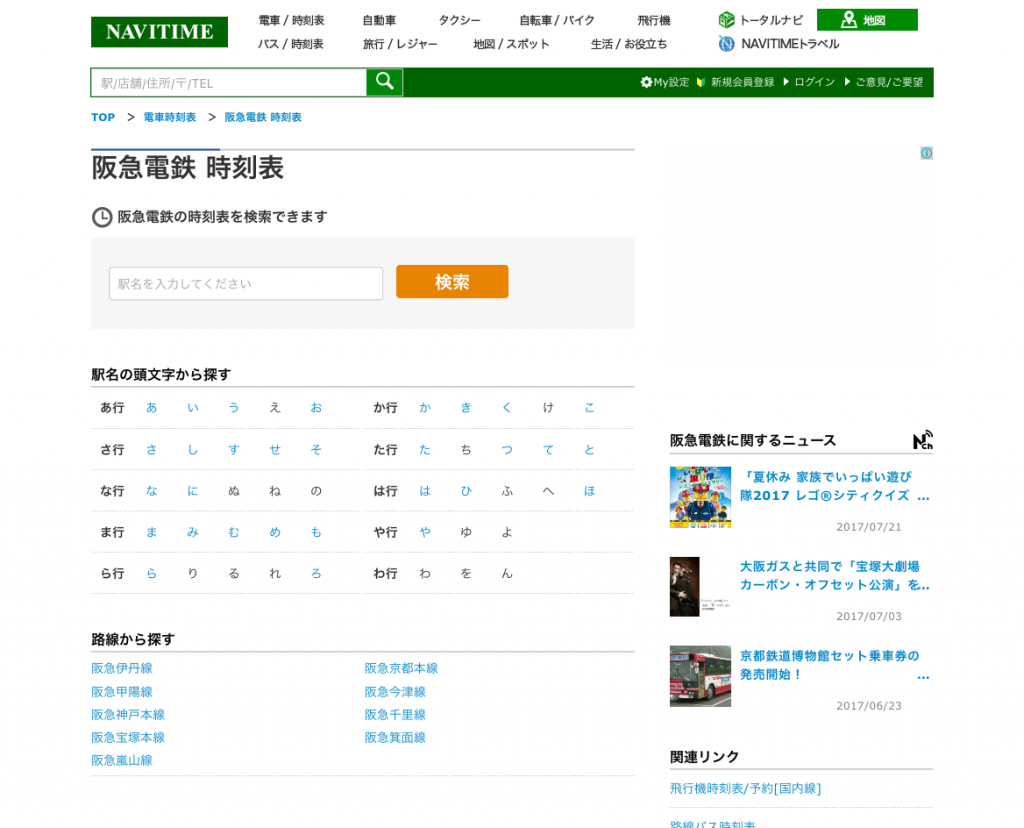Image resolution: width=1024 pixels, height=828 pixels.
Task: Open the 宝塚大劇場 news thumbnail
Action: pyautogui.click(x=700, y=586)
